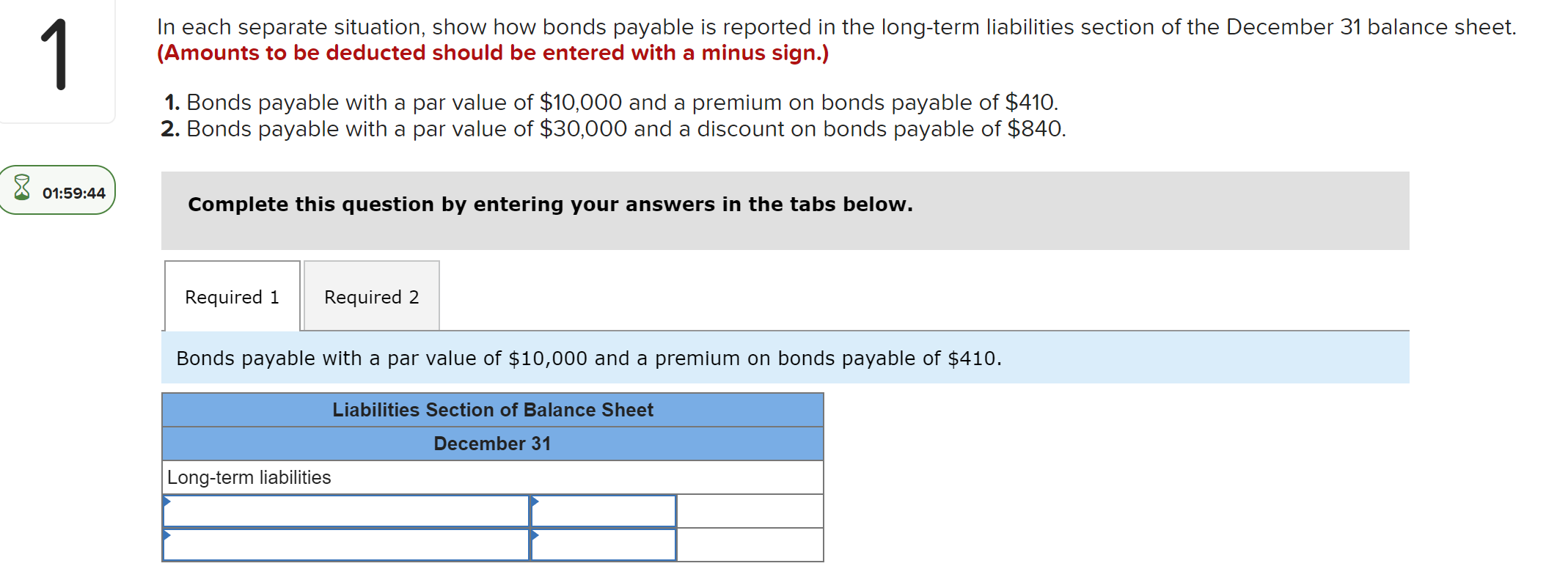Click blue triangle in first row amount cell

535,503
